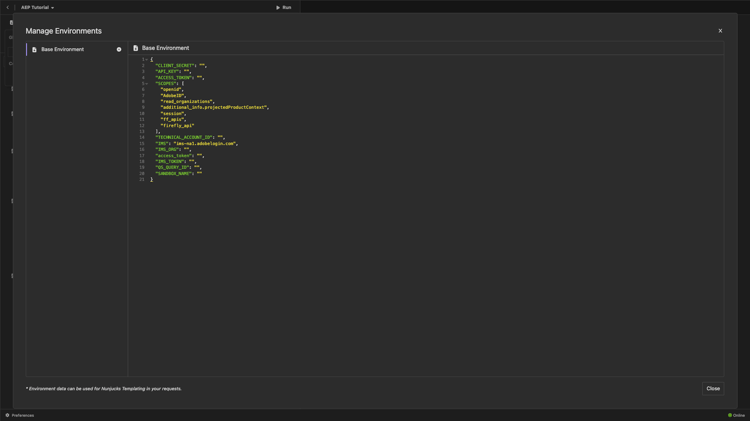The height and width of the screenshot is (421, 750).
Task: Click the Nunjucks Templating footnote text
Action: tap(103, 388)
